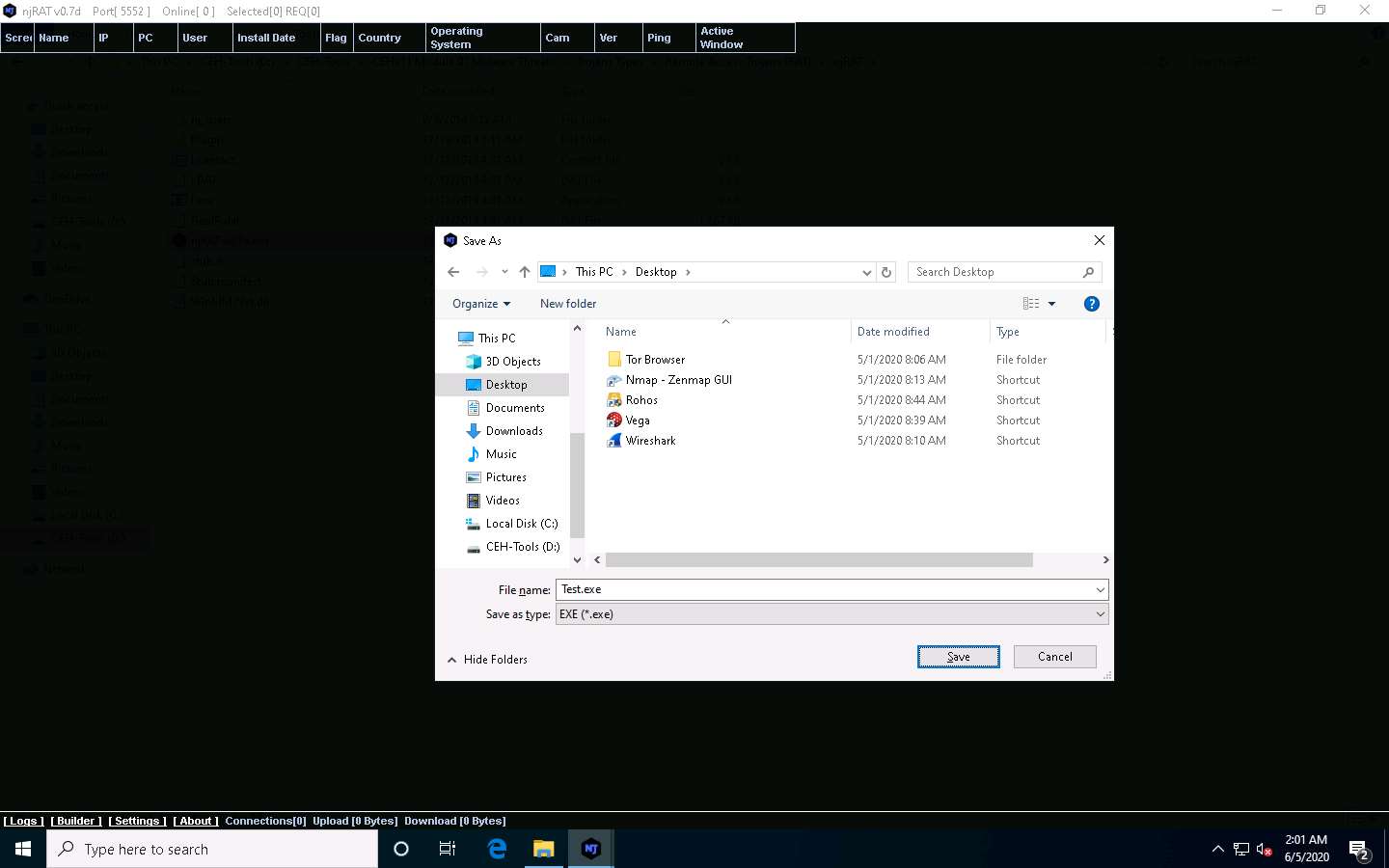The height and width of the screenshot is (868, 1389).
Task: Open Downloads in navigation pane
Action: [513, 431]
